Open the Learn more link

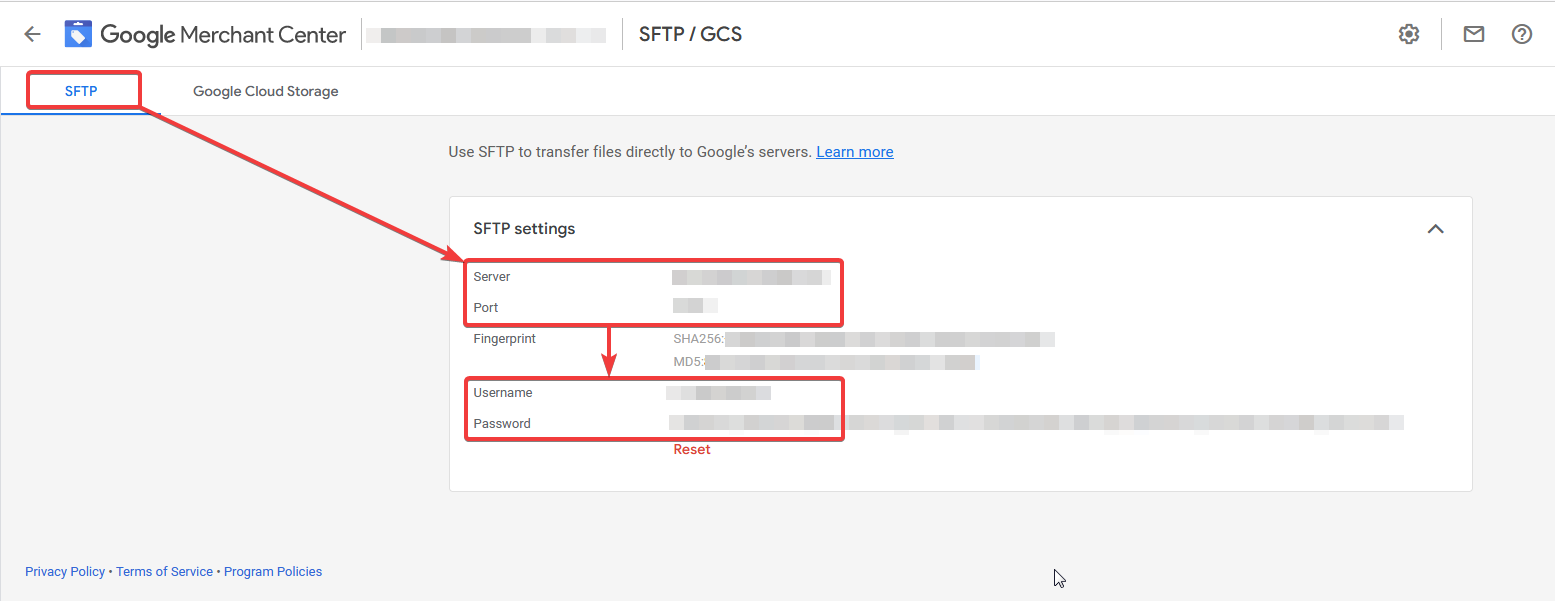click(x=855, y=152)
